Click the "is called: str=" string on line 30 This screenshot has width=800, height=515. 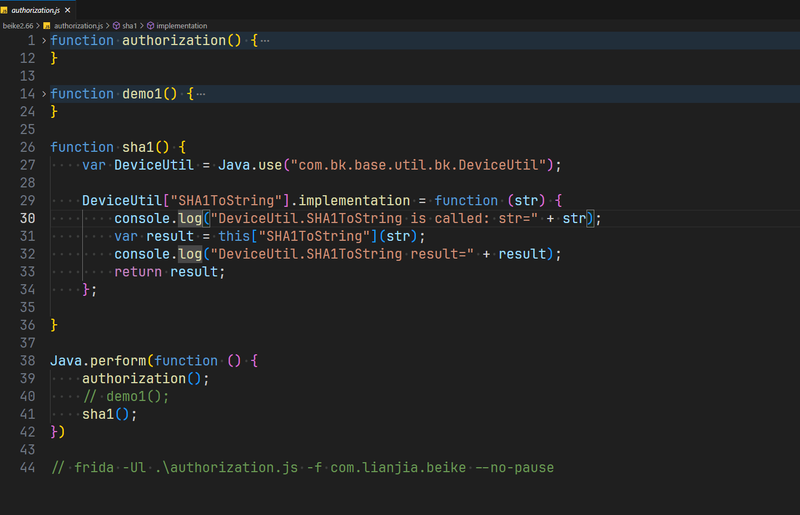(x=374, y=218)
